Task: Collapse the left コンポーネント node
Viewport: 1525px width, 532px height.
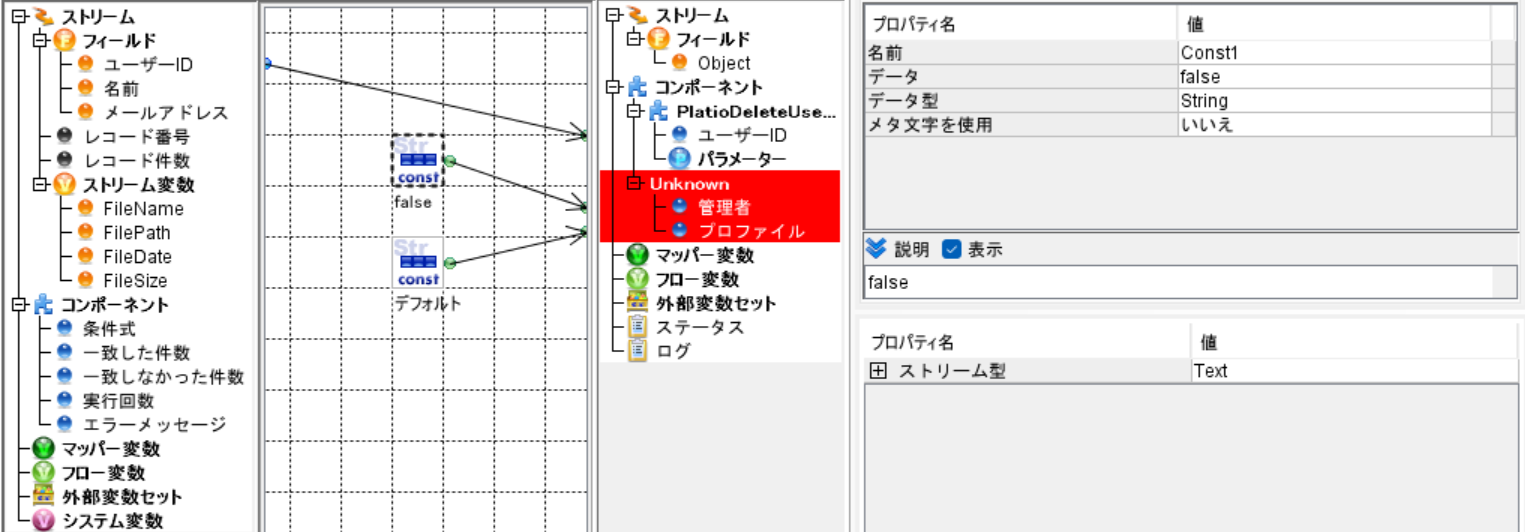Action: (x=17, y=305)
